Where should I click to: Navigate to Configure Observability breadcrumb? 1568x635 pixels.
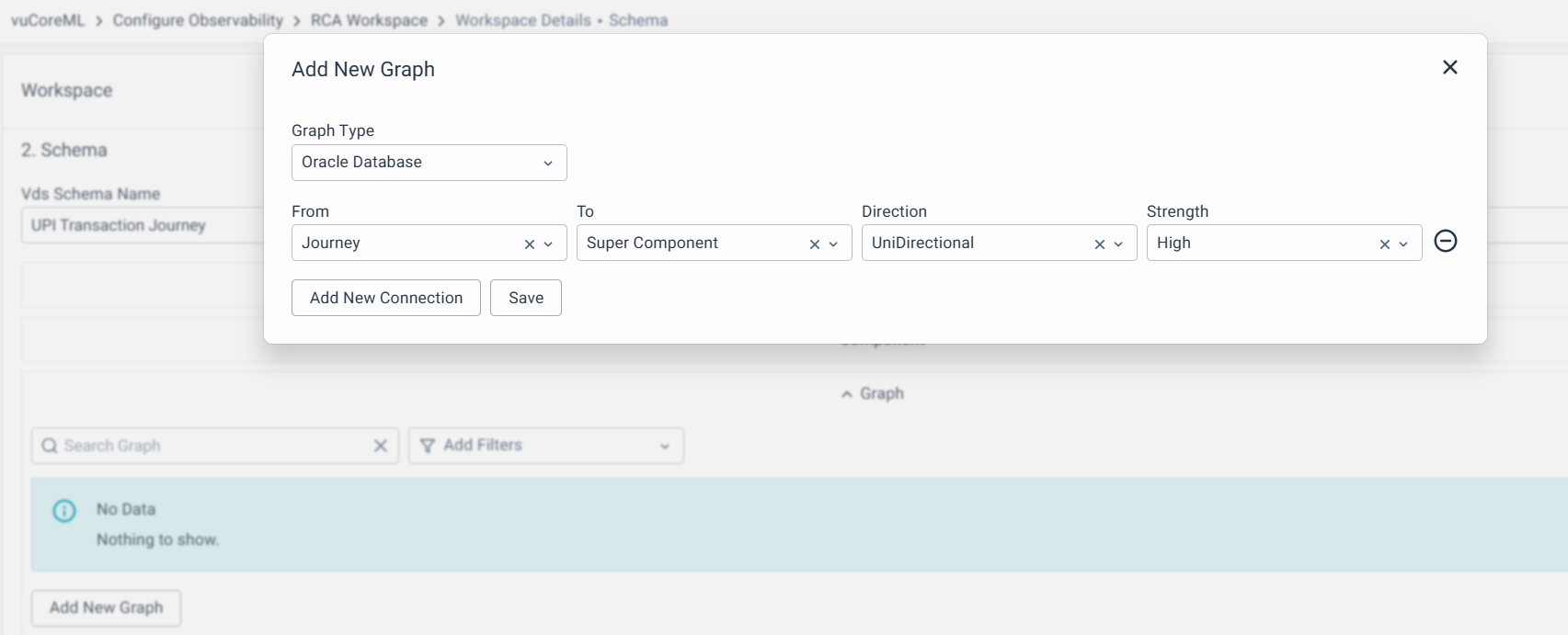tap(198, 20)
